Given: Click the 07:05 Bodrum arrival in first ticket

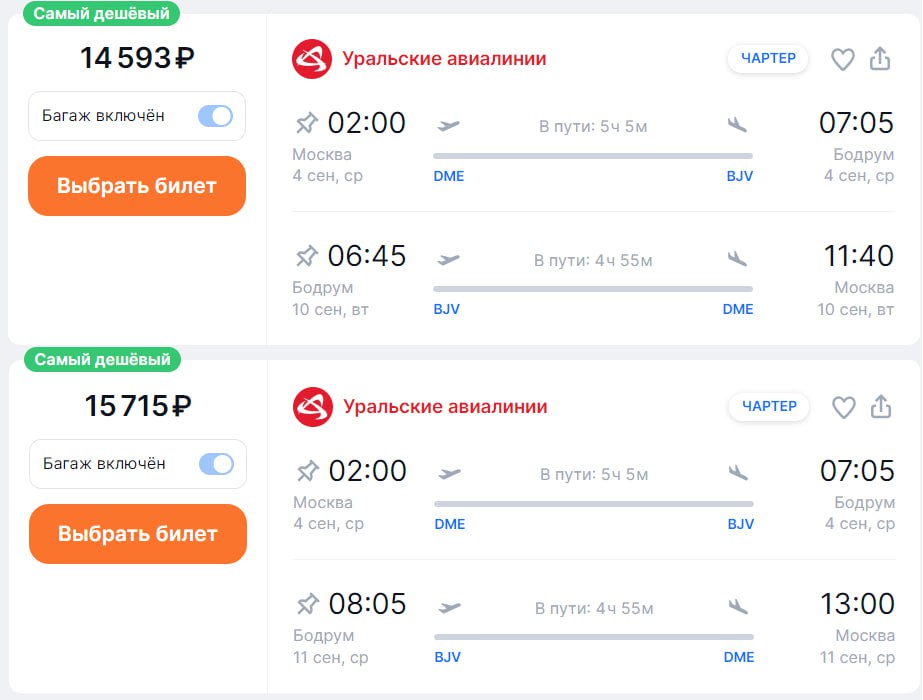Looking at the screenshot, I should point(856,123).
